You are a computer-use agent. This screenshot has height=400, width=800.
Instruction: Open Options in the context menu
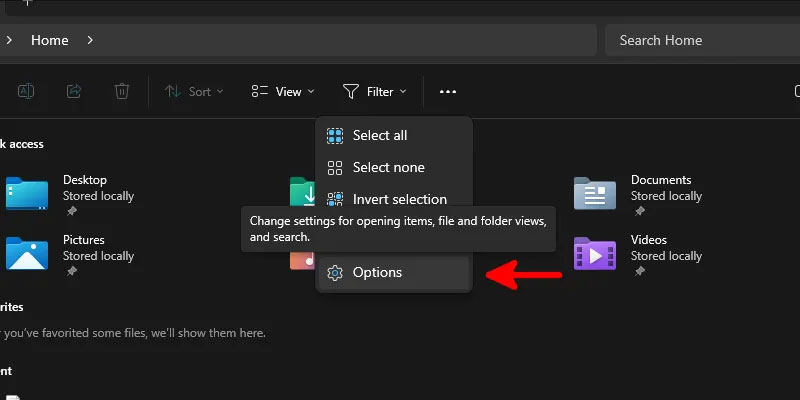coord(393,272)
